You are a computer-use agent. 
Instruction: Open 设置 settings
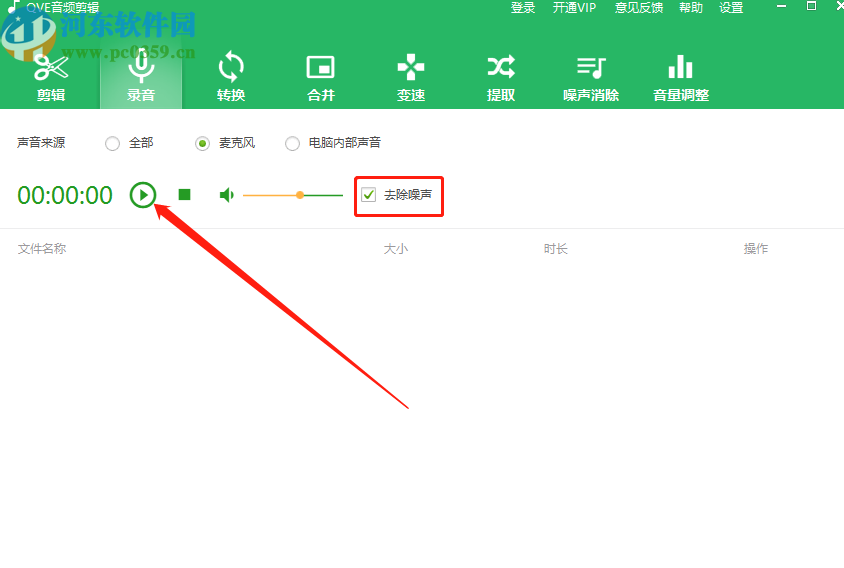(x=731, y=8)
